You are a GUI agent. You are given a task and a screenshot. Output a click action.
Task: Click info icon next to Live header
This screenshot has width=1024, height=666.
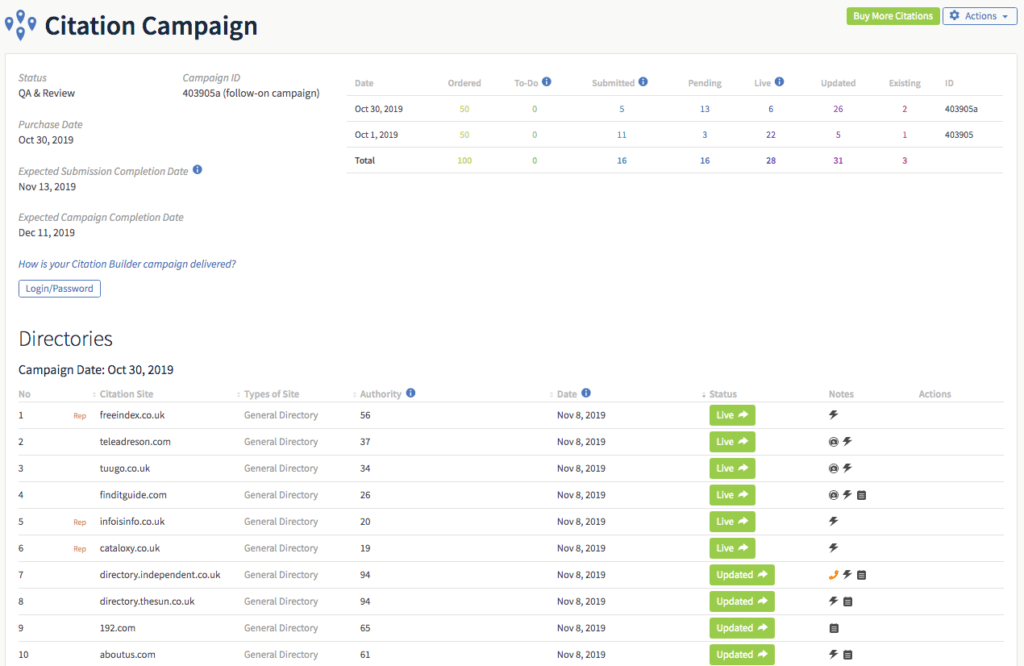(x=779, y=82)
